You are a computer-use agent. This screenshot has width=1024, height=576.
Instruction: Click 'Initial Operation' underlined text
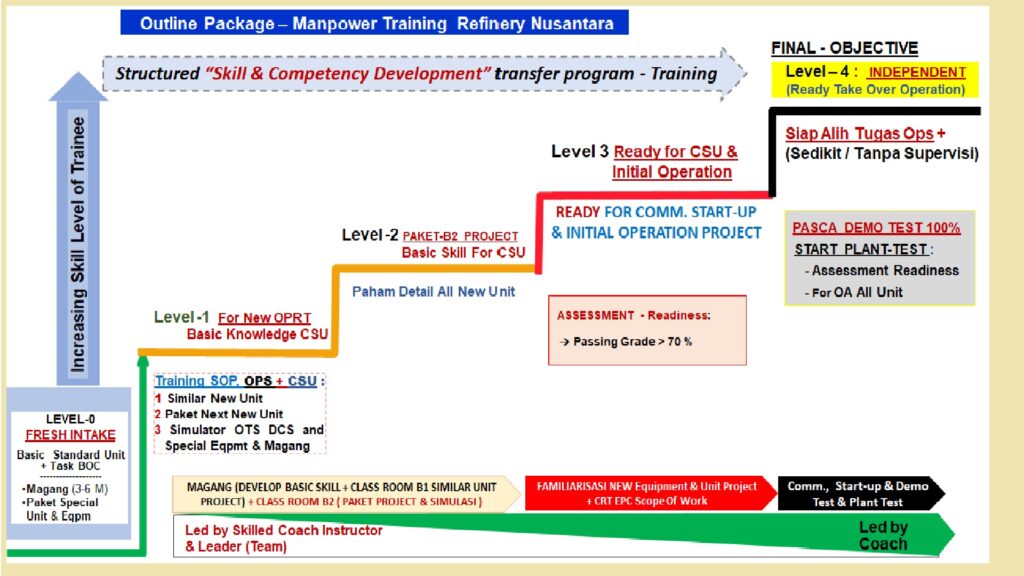coord(671,172)
